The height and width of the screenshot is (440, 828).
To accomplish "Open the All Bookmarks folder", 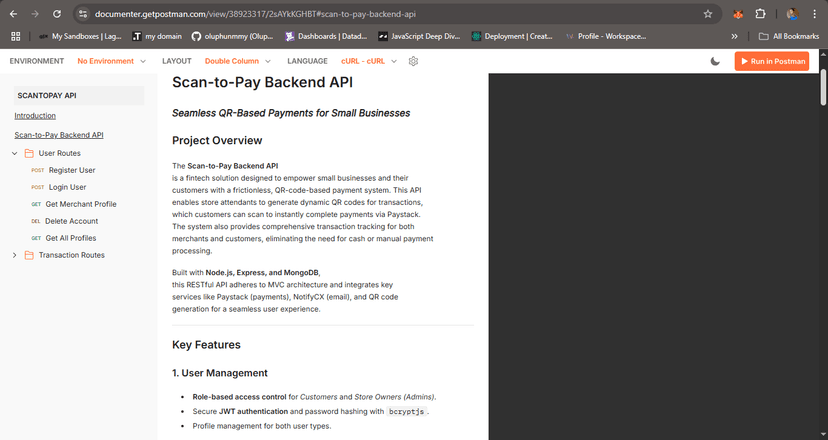I will pyautogui.click(x=790, y=36).
